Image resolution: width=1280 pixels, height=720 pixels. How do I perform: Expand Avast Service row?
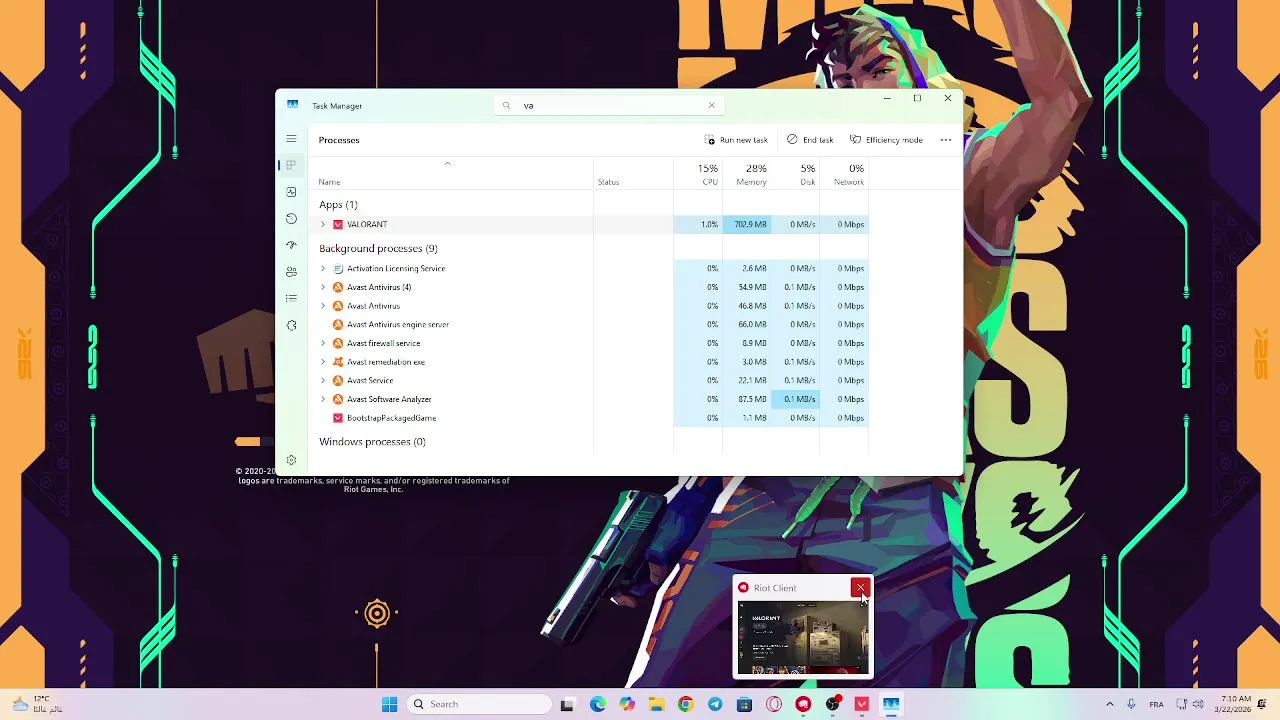(x=323, y=380)
